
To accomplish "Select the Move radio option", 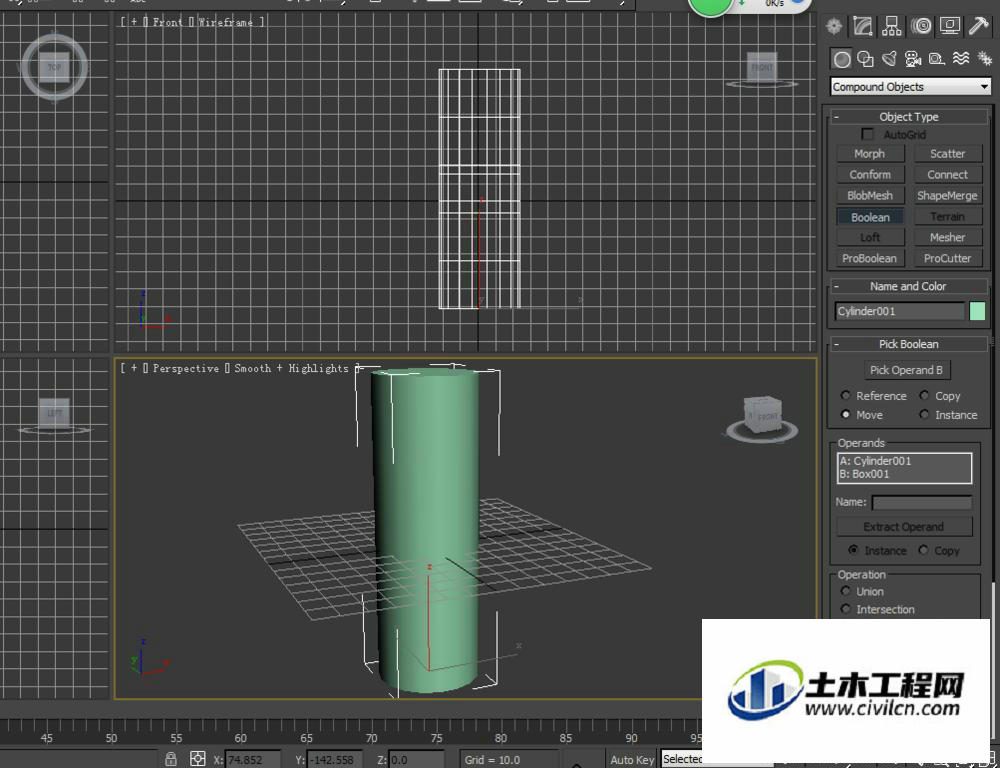I will tap(846, 415).
